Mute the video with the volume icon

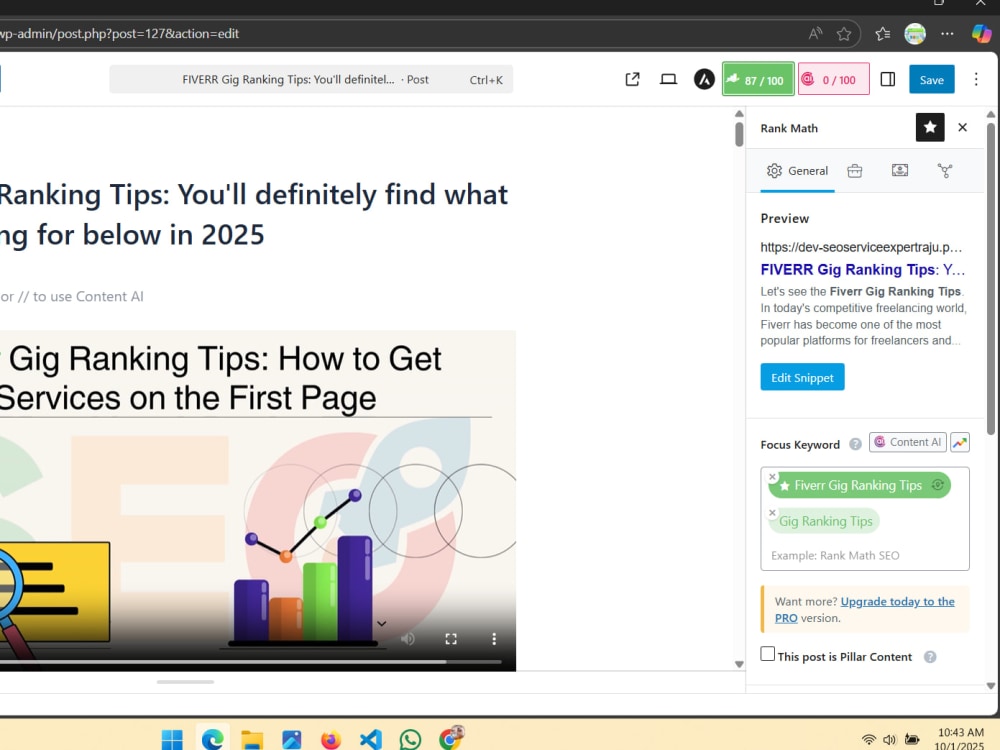pos(408,638)
